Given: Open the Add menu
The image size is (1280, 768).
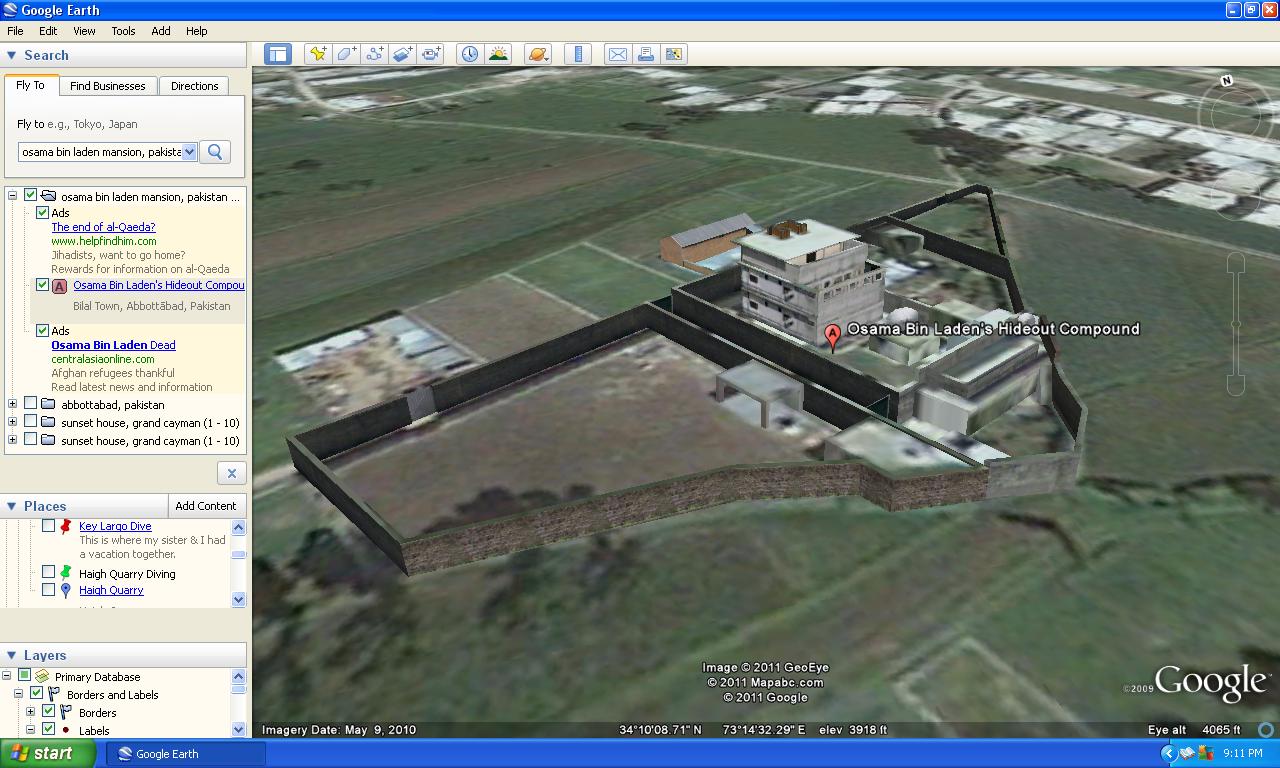Looking at the screenshot, I should 161,31.
